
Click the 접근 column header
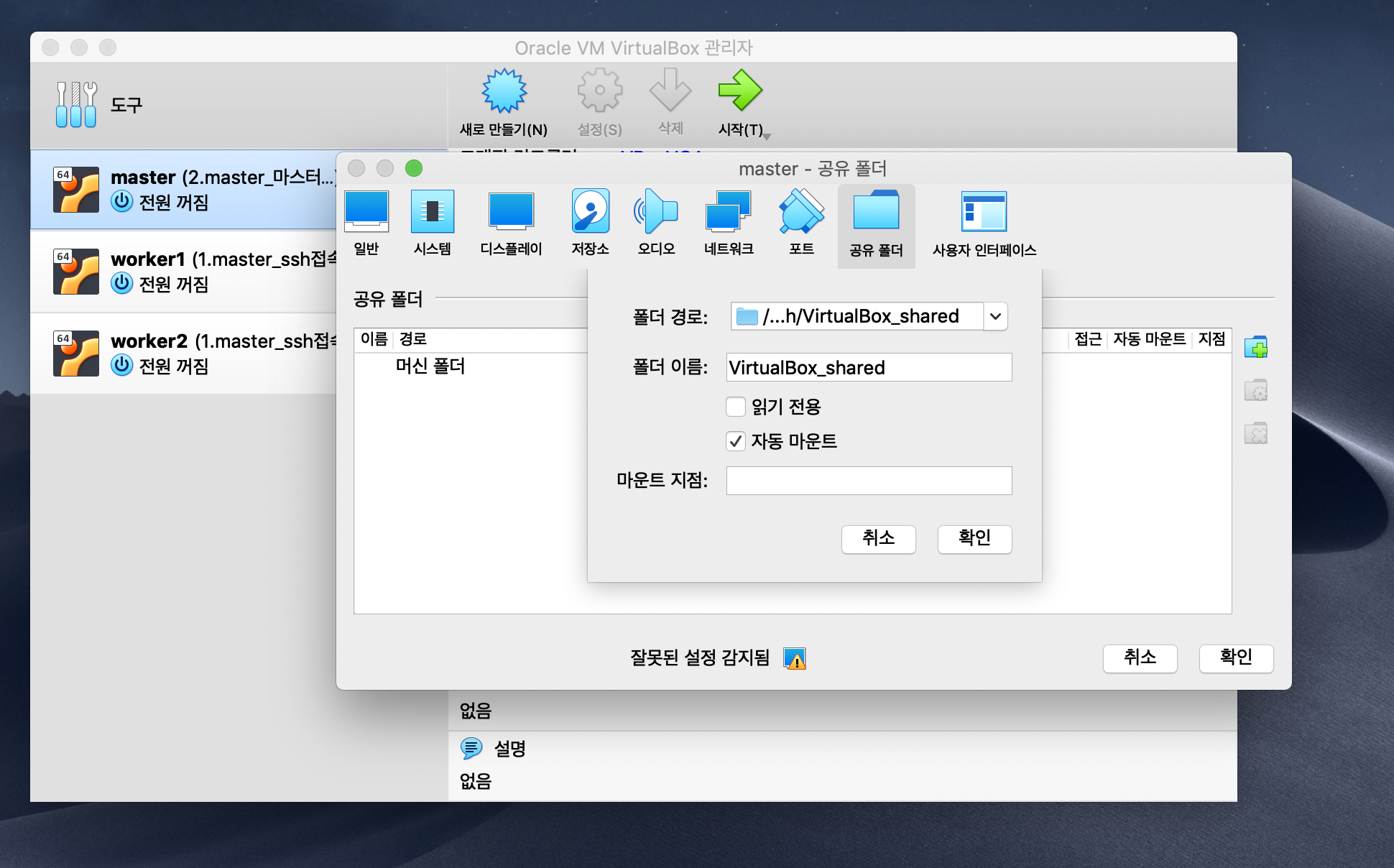point(1088,339)
